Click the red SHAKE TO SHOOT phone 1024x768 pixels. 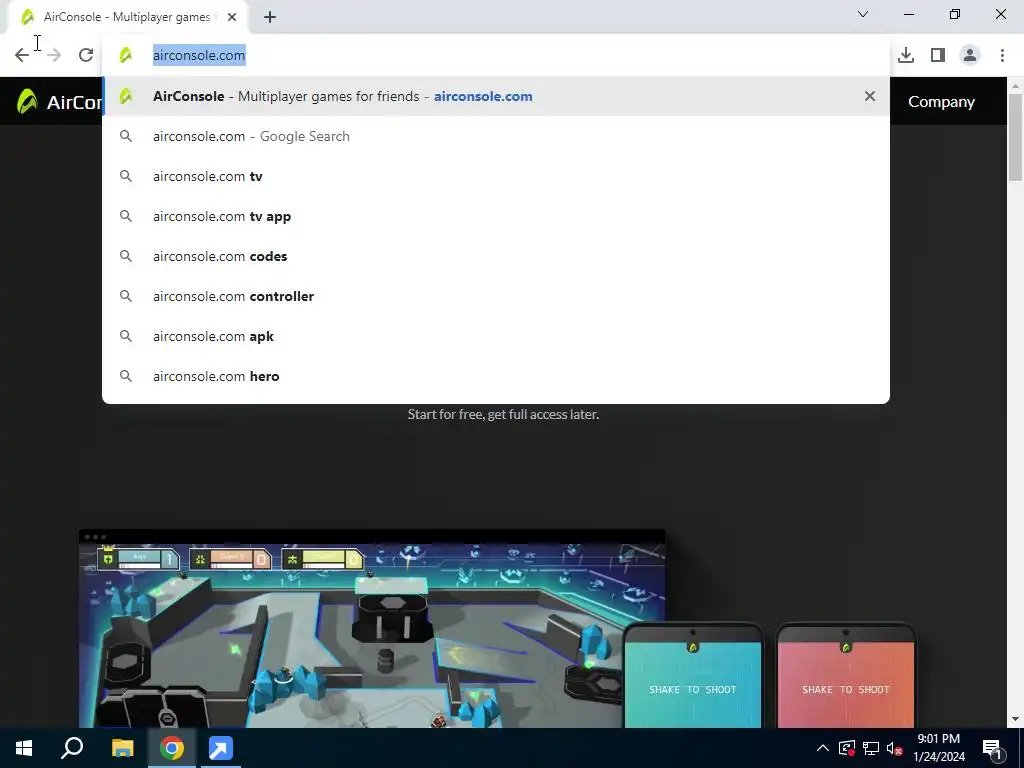pos(846,676)
